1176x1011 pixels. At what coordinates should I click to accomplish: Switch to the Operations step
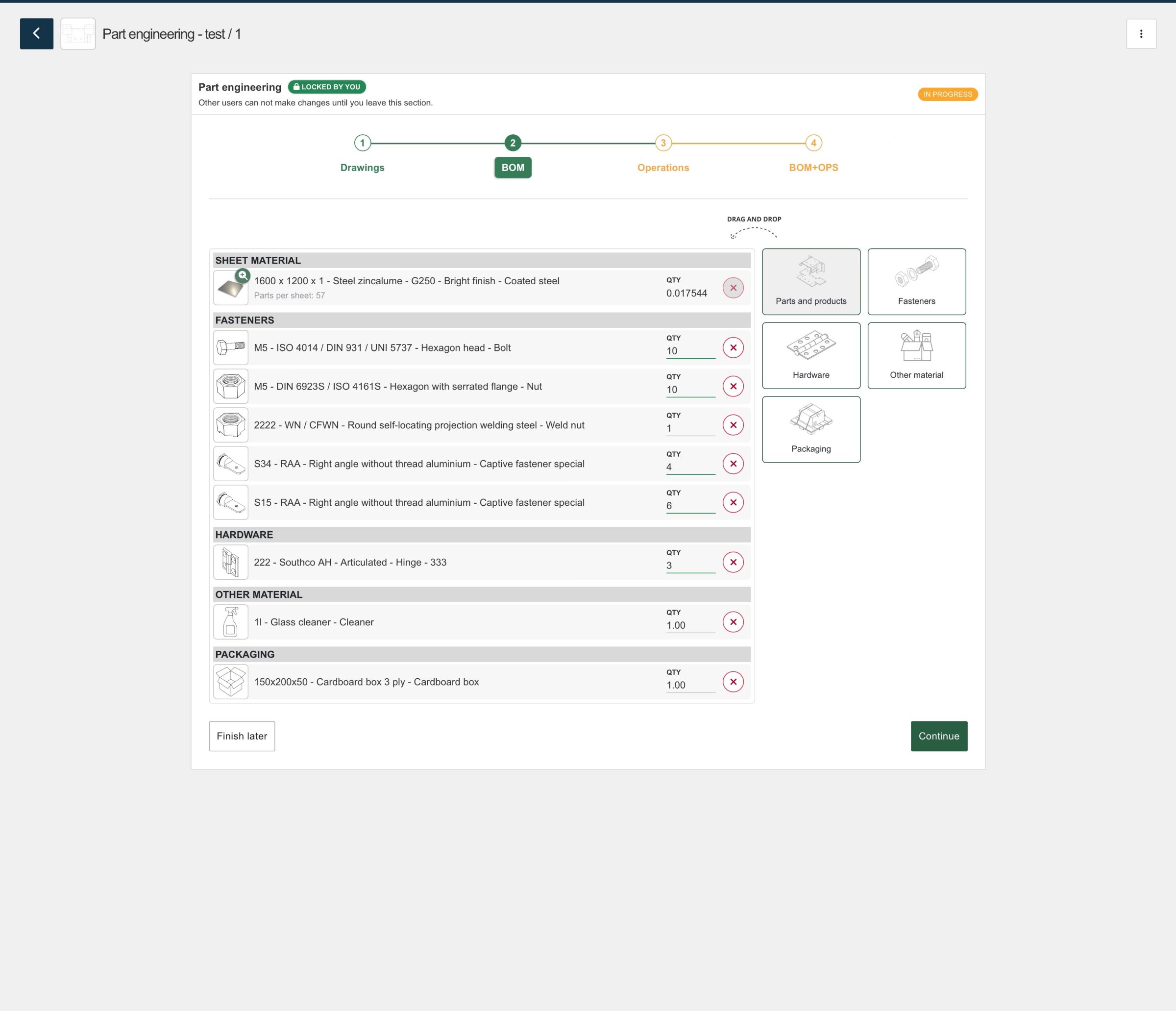tap(662, 168)
